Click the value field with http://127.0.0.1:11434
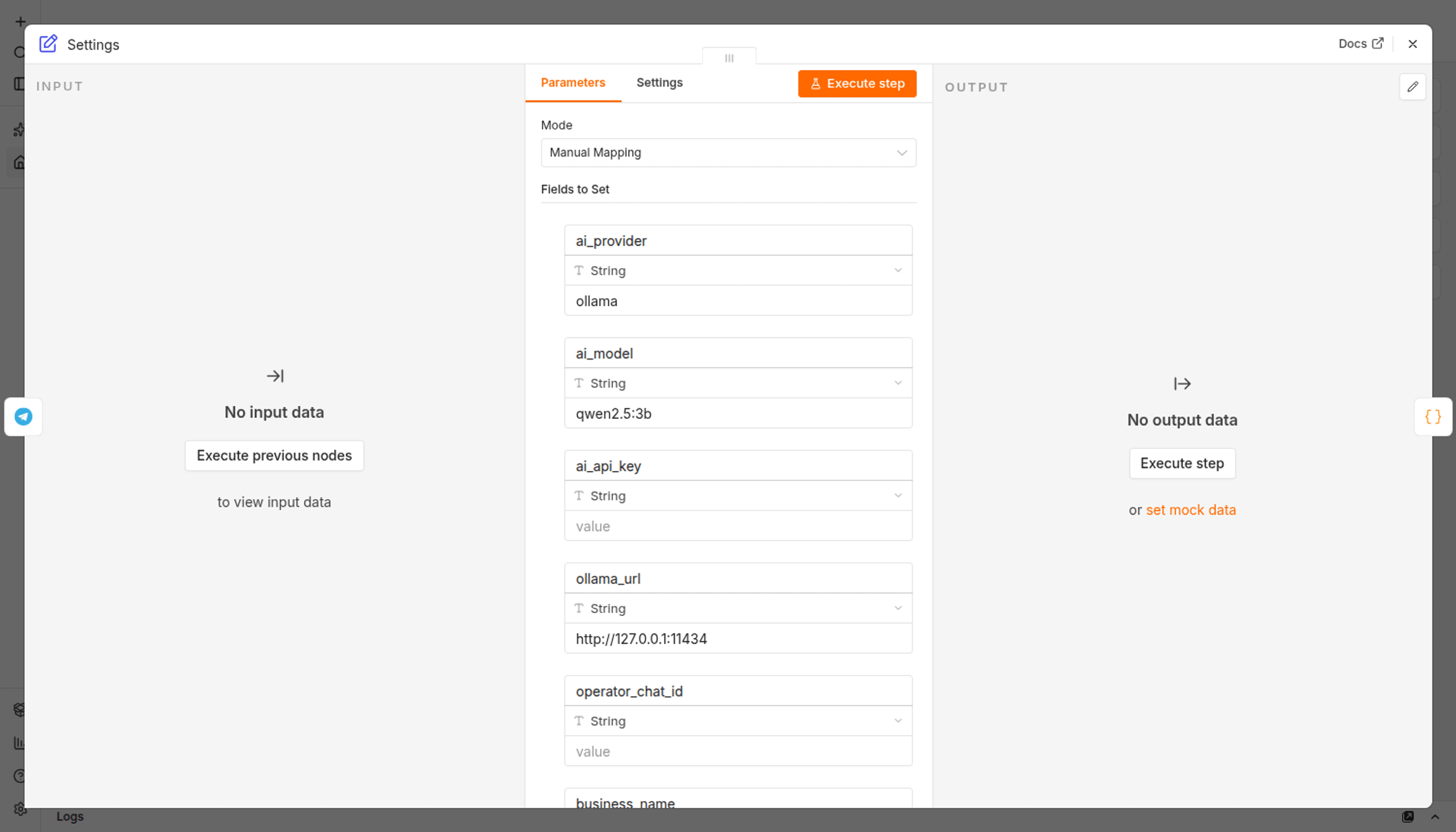Screen dimensions: 1456x832 [x=738, y=639]
